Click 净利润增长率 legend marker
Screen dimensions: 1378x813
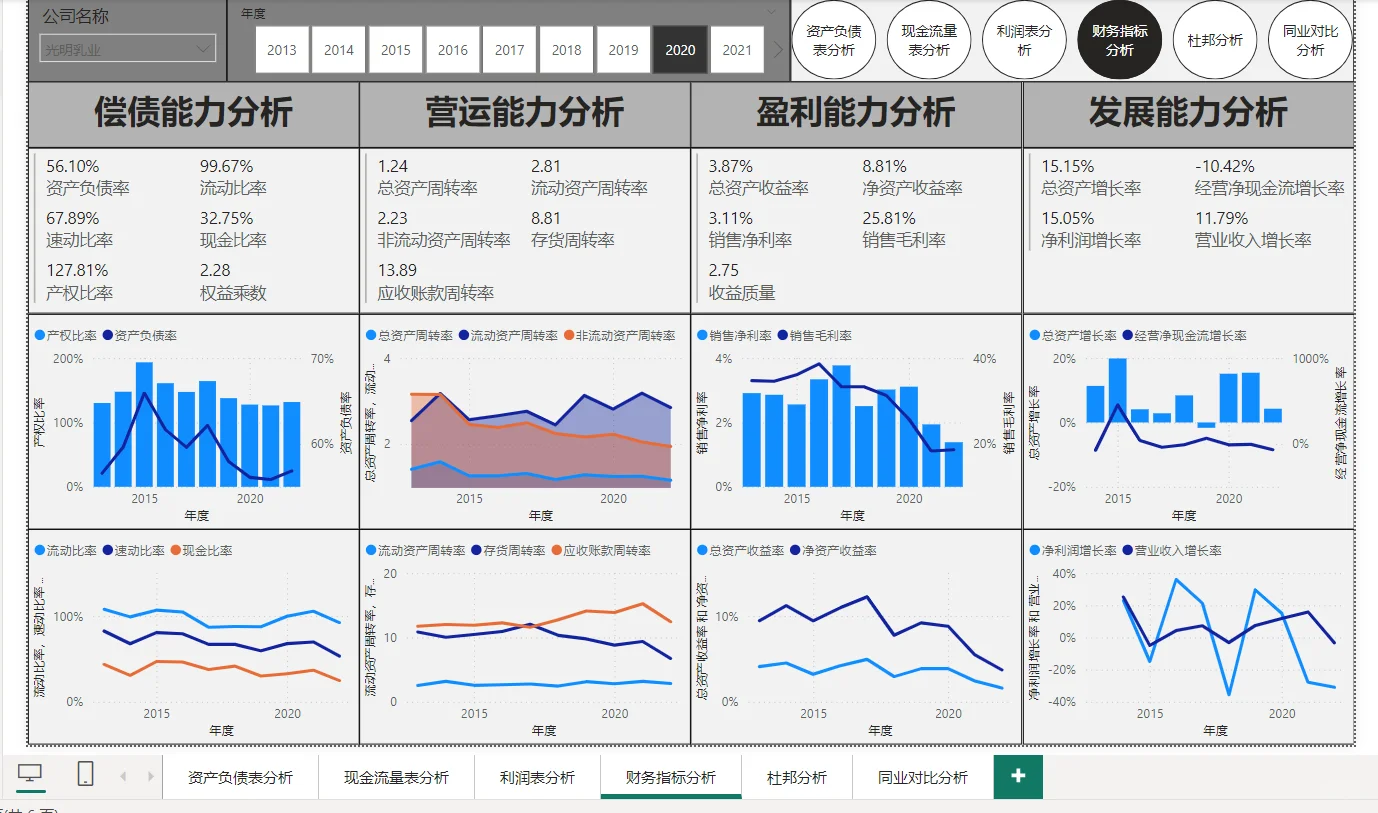pyautogui.click(x=1035, y=551)
